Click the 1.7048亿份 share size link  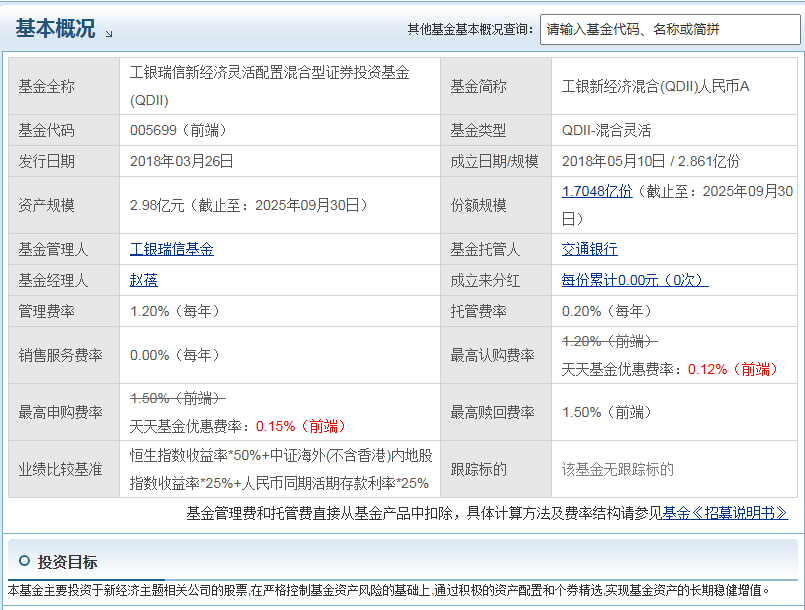(597, 191)
